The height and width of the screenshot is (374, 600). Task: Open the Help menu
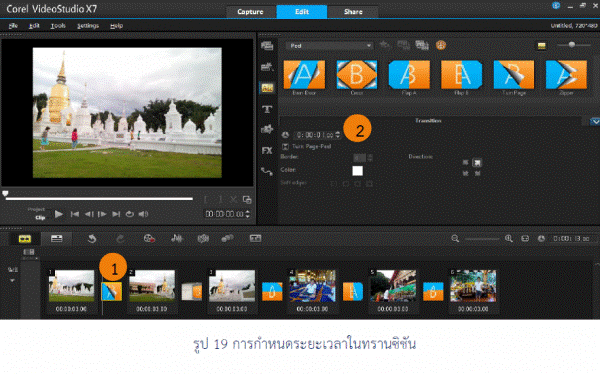(x=117, y=26)
